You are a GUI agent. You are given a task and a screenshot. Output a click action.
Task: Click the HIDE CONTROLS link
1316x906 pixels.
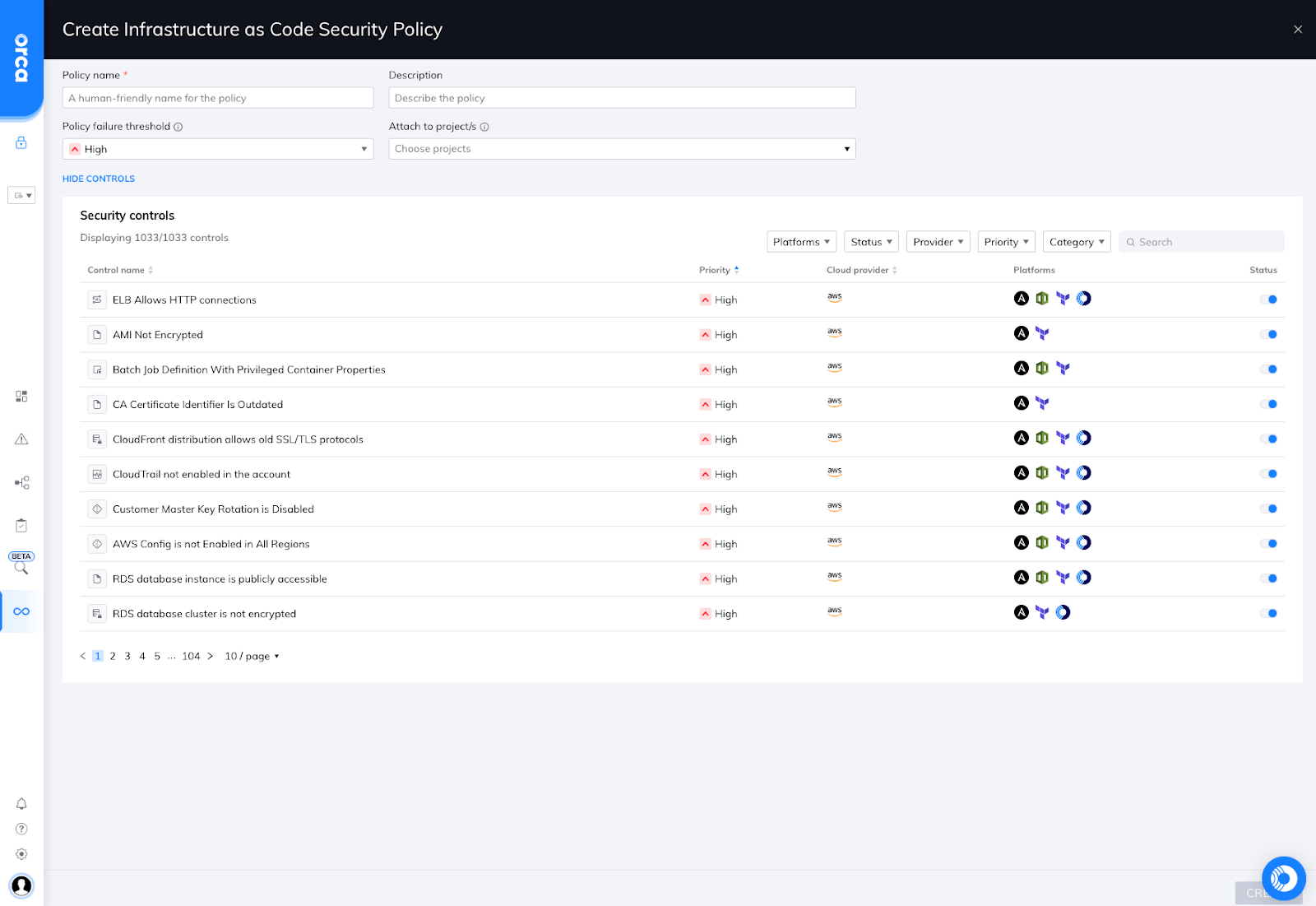[98, 179]
